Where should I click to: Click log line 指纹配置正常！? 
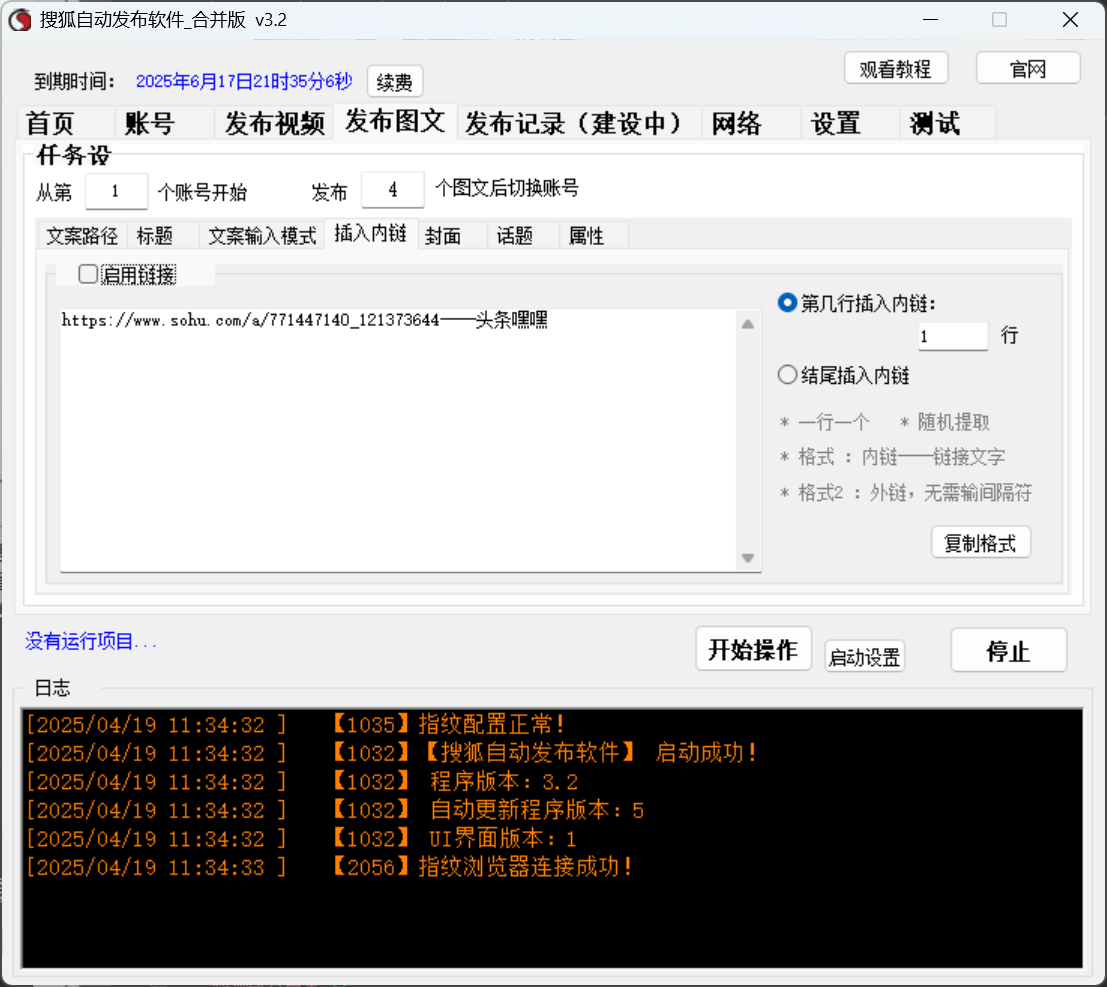(296, 724)
